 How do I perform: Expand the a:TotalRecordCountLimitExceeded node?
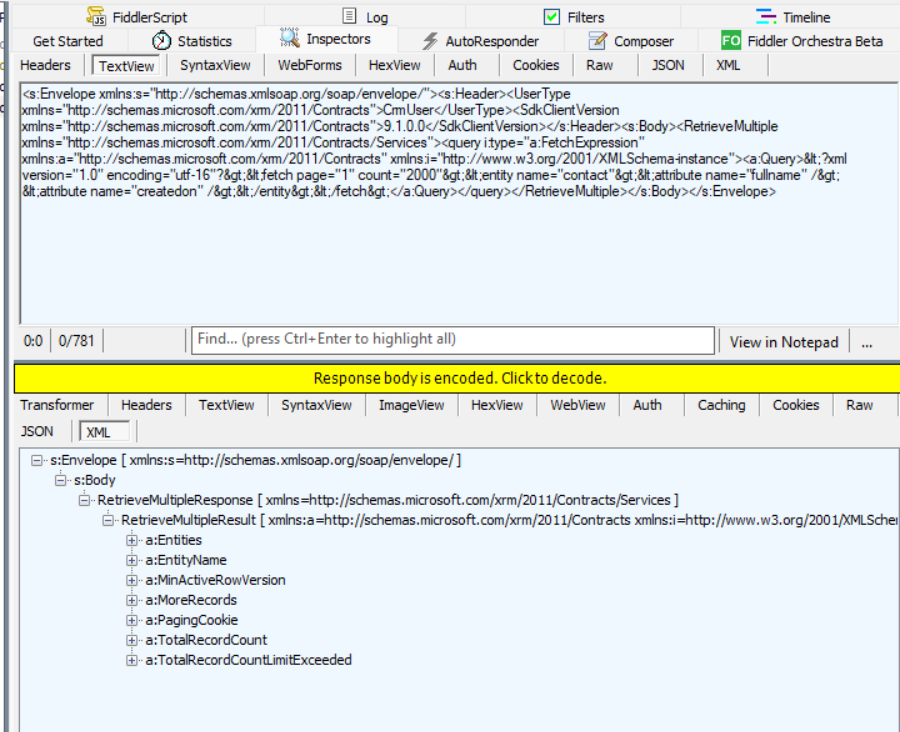click(x=132, y=661)
